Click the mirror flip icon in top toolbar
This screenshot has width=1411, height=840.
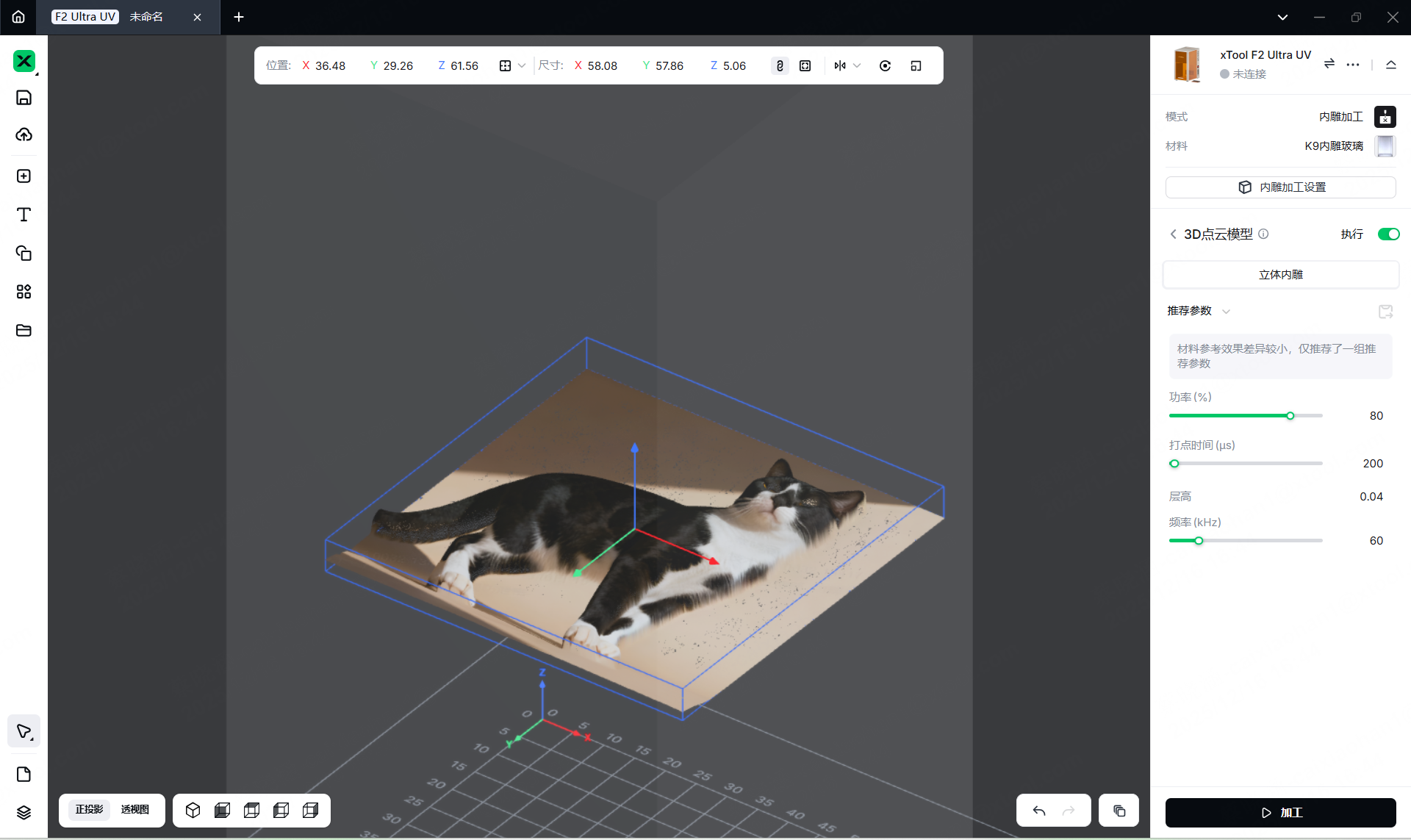(840, 65)
